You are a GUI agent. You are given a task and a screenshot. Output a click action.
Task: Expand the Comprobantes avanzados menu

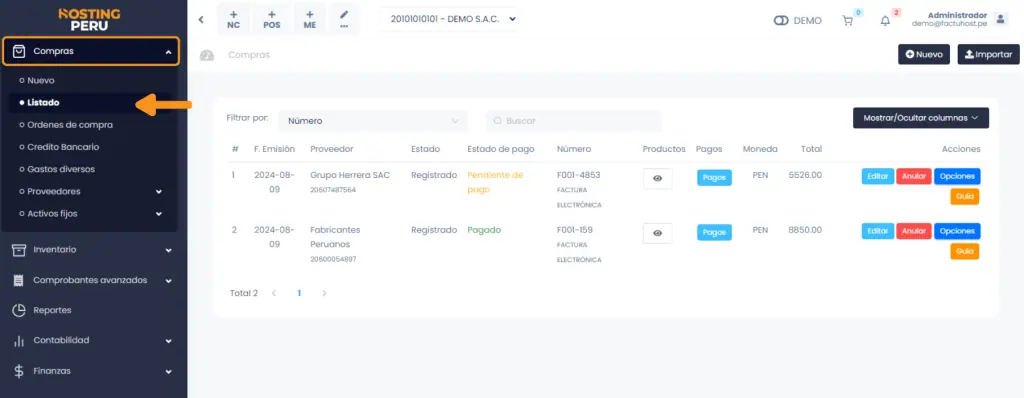[168, 281]
